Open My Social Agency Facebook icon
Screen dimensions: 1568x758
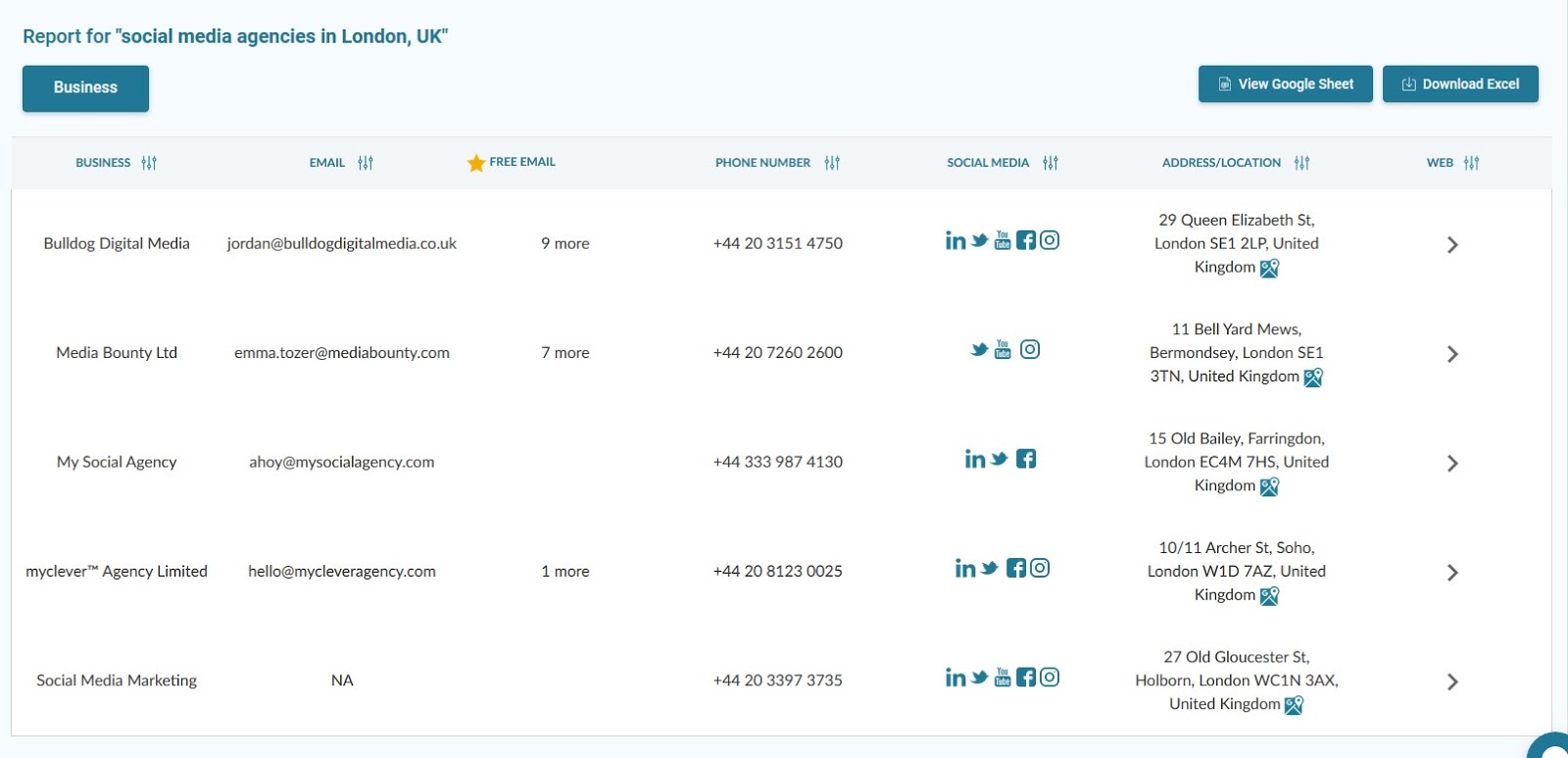(1026, 459)
